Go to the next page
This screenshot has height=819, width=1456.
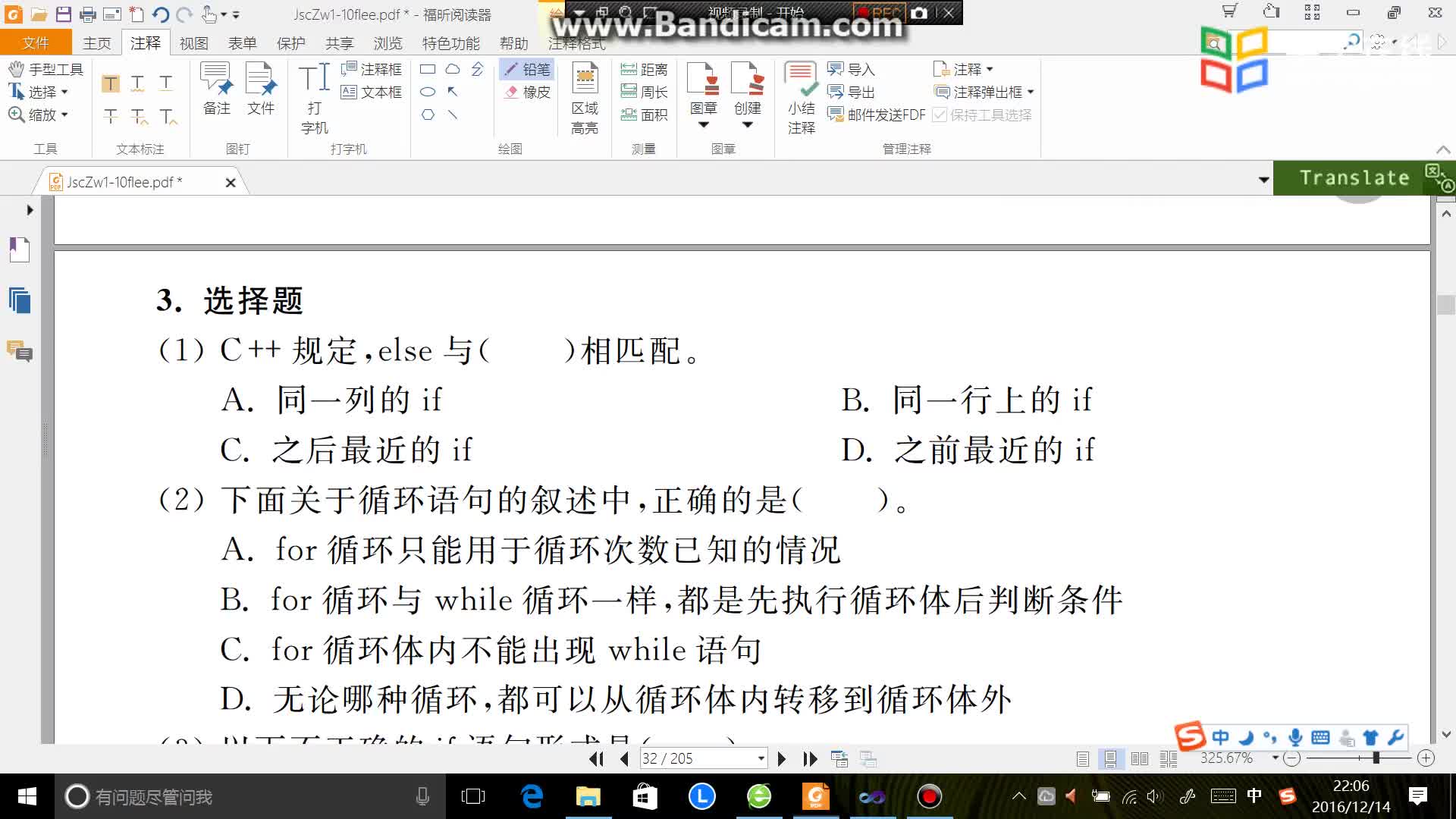782,759
